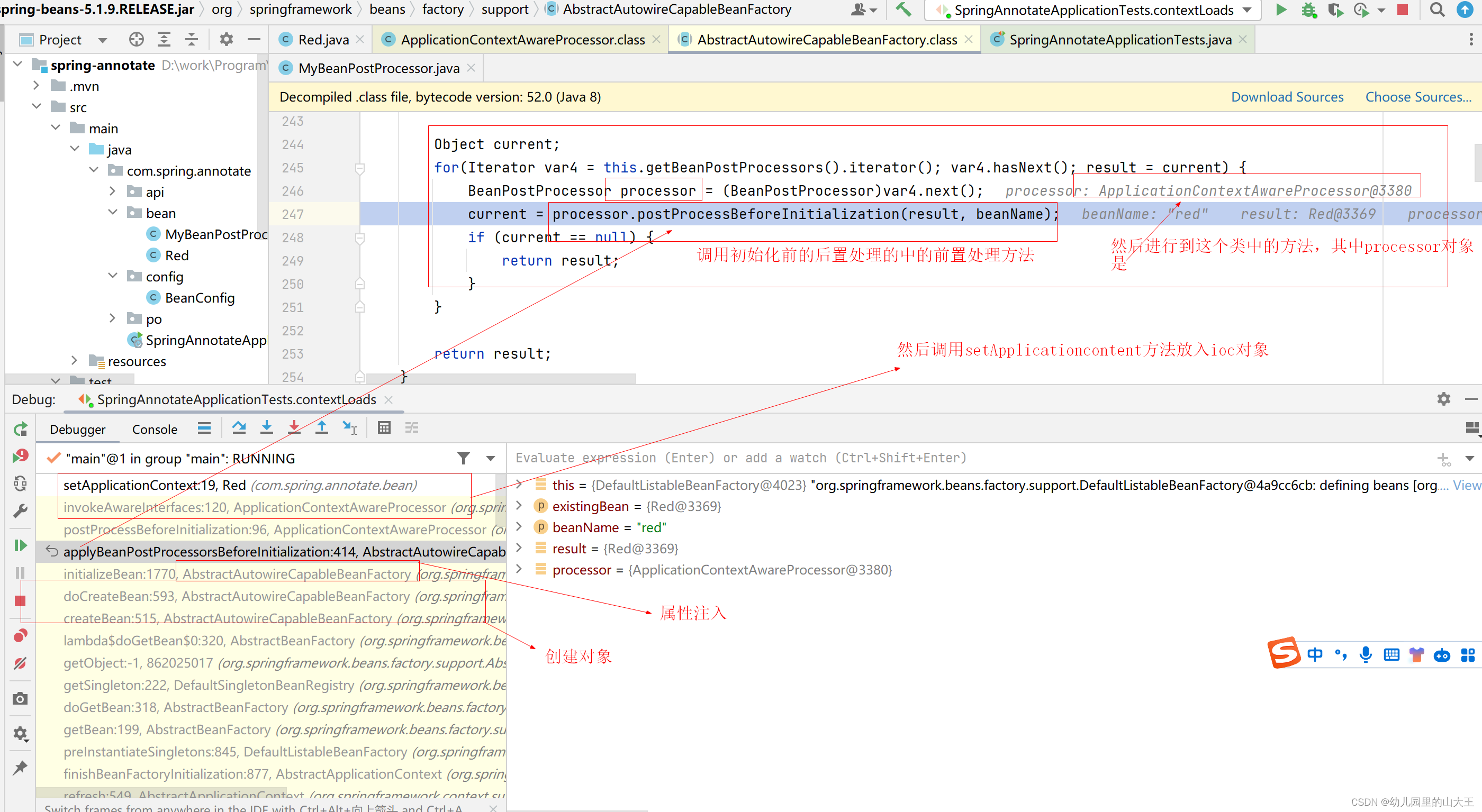This screenshot has width=1482, height=812.
Task: Toggle thread filter funnel icon
Action: click(x=463, y=458)
